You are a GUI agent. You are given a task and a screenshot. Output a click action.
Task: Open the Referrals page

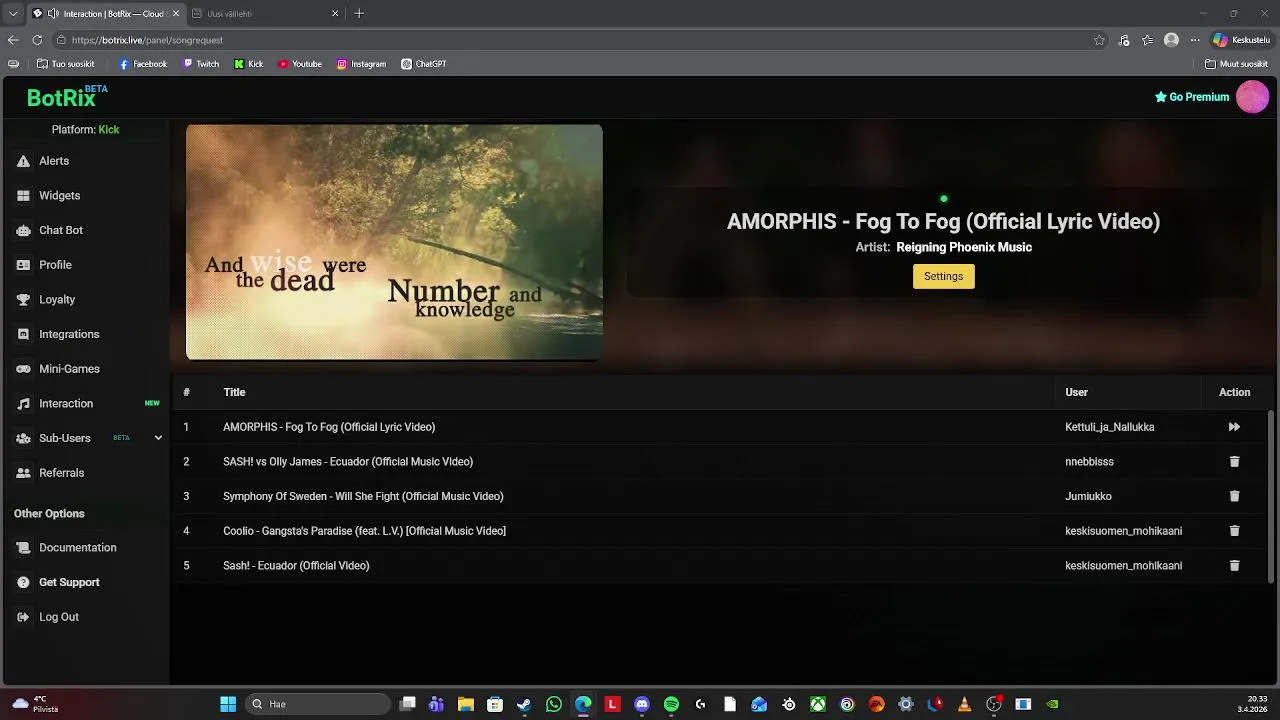[x=61, y=473]
